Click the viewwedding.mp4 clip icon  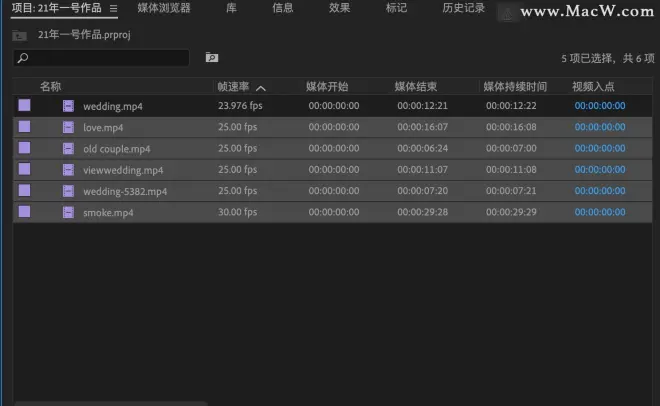pyautogui.click(x=68, y=170)
